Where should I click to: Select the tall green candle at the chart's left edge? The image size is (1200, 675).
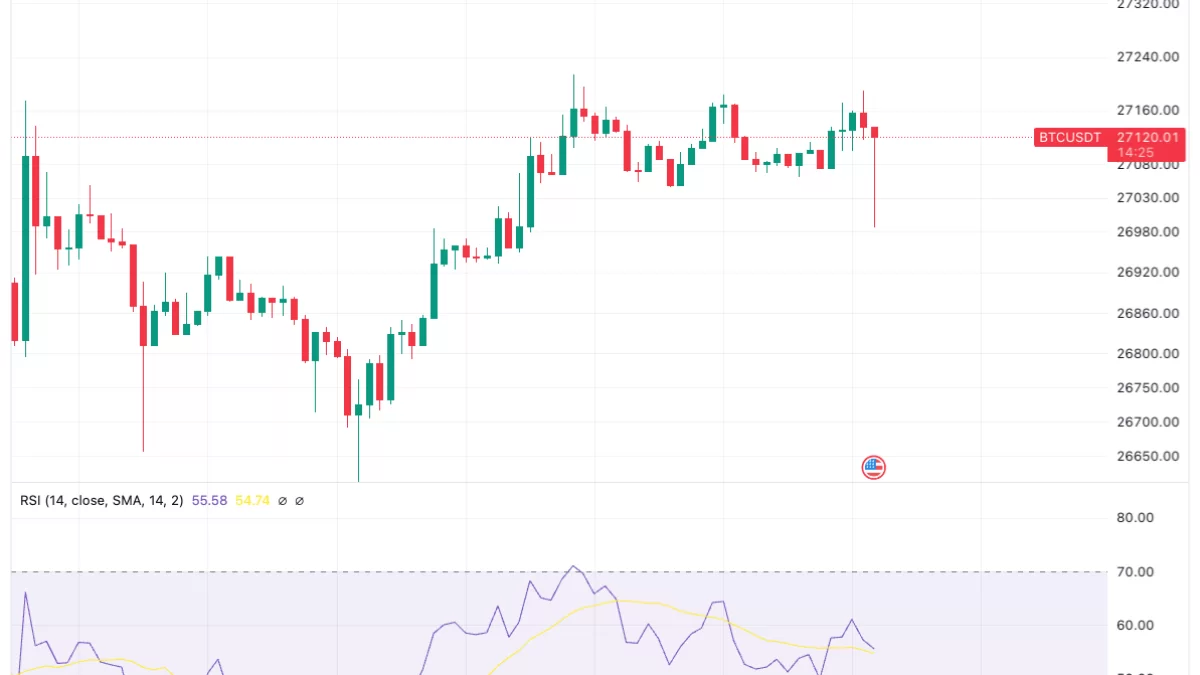(25, 248)
